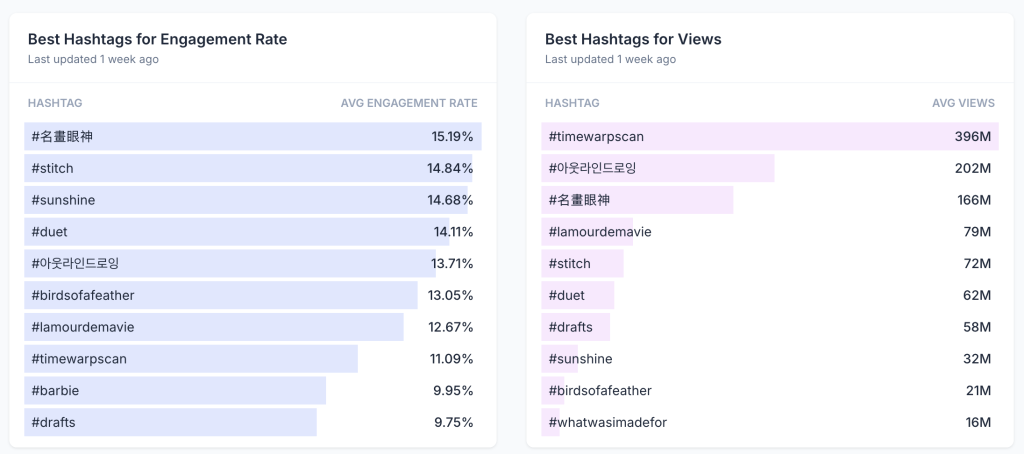
Task: Click #duet in the Engagement Rate list
Action: [x=50, y=232]
